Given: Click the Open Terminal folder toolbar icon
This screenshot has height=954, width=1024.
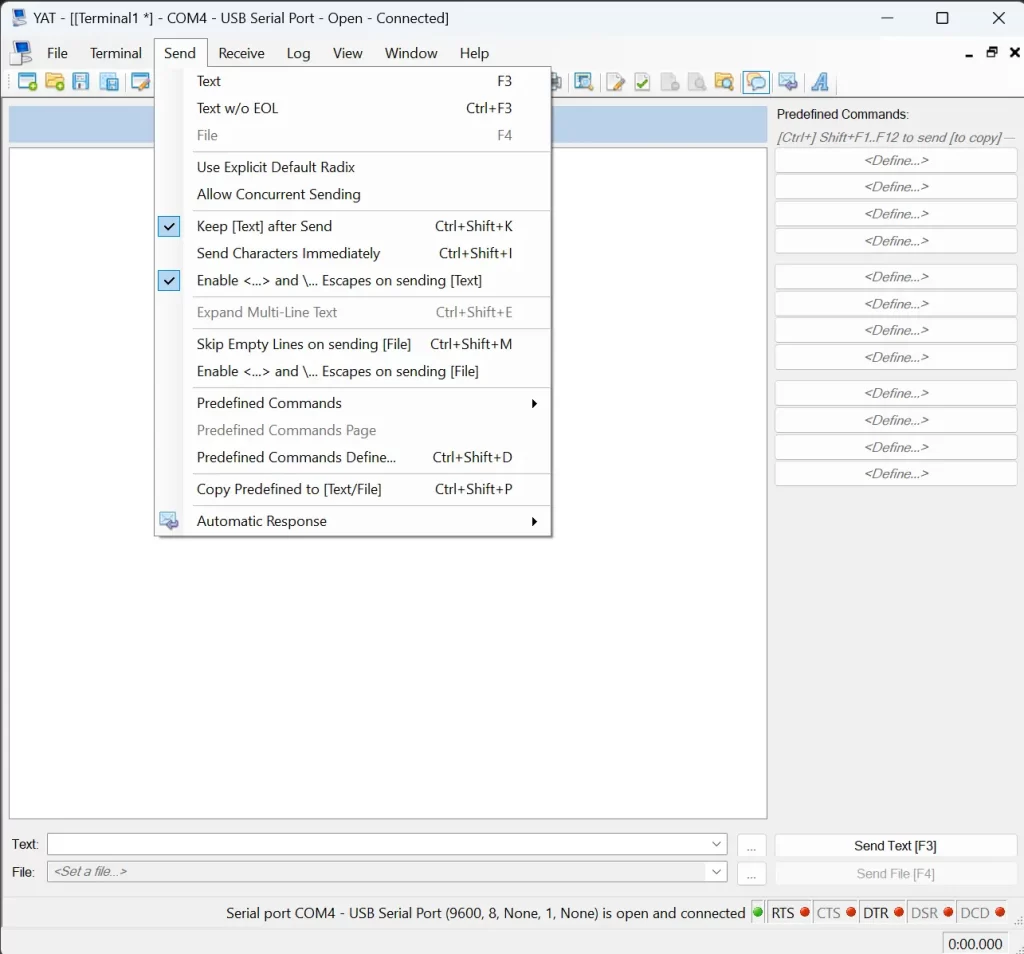Looking at the screenshot, I should tap(54, 82).
